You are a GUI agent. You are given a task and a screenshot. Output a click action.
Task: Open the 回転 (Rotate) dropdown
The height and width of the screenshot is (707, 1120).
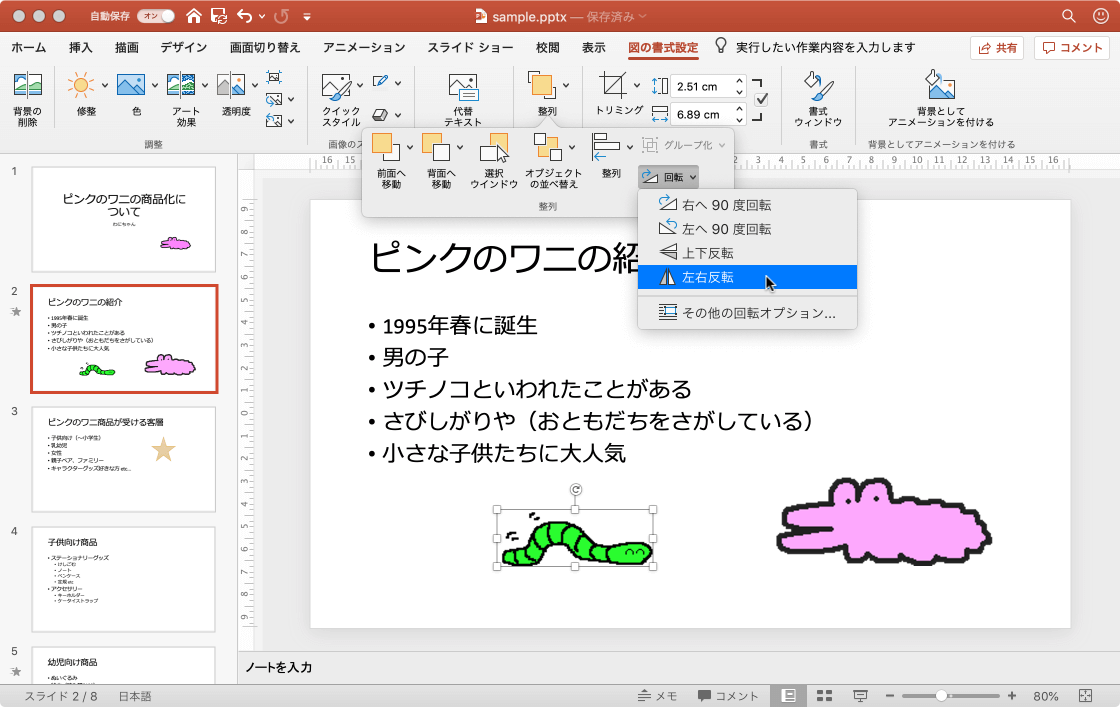[x=668, y=176]
